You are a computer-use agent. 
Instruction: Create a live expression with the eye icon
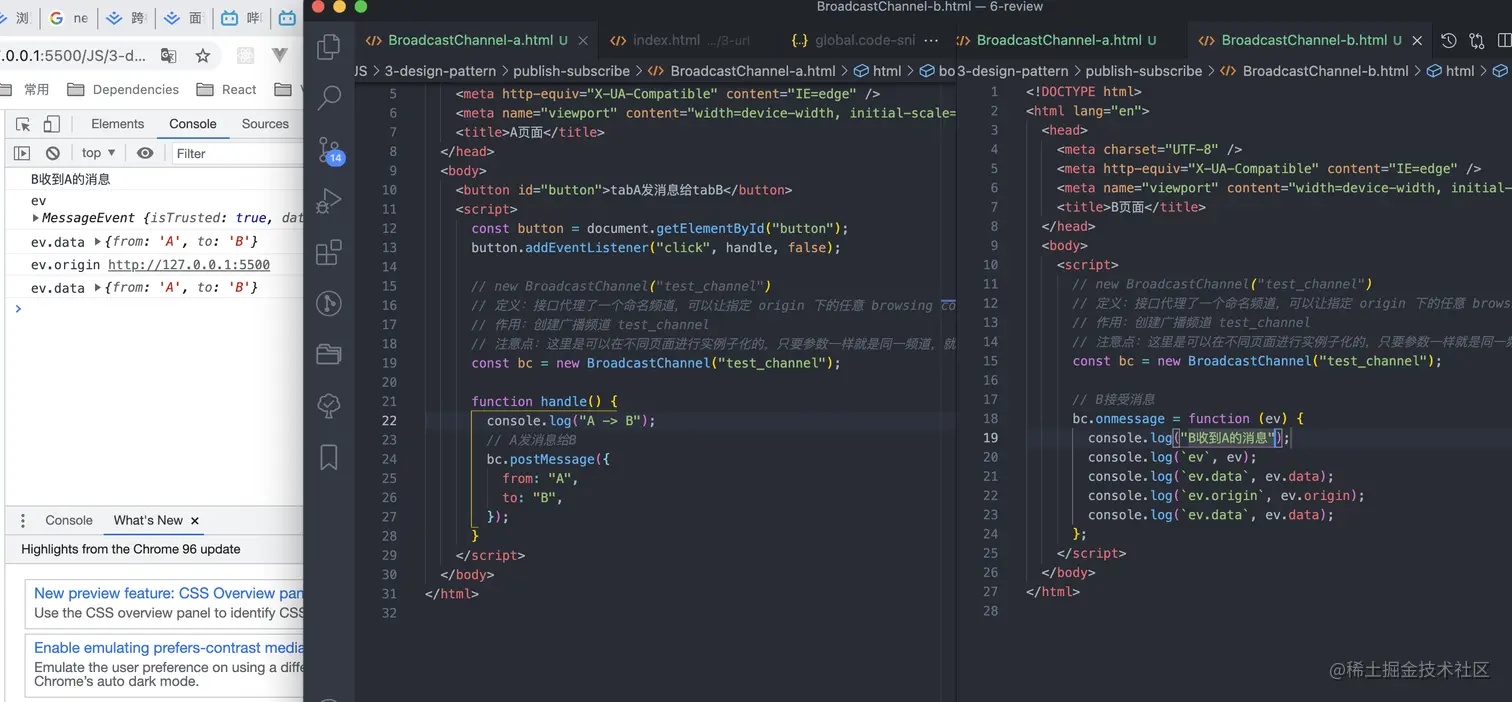[x=145, y=153]
